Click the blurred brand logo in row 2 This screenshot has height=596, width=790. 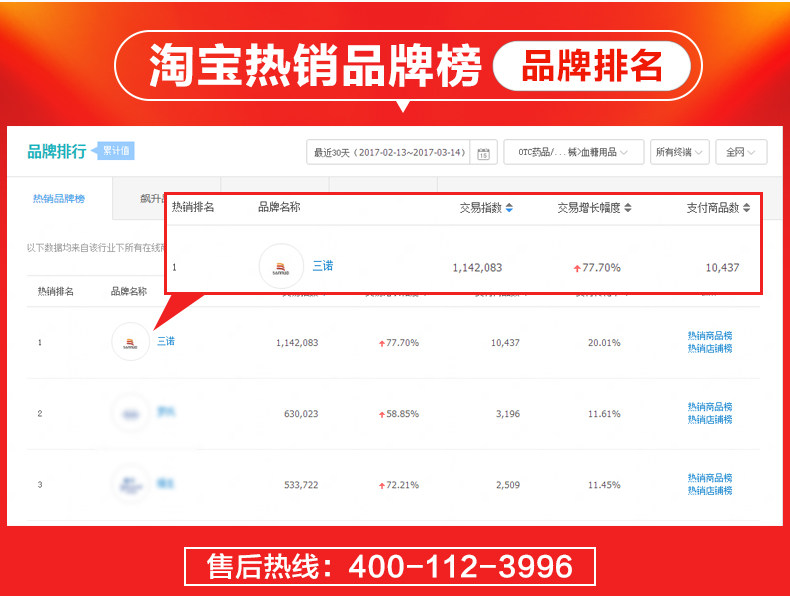pyautogui.click(x=130, y=414)
